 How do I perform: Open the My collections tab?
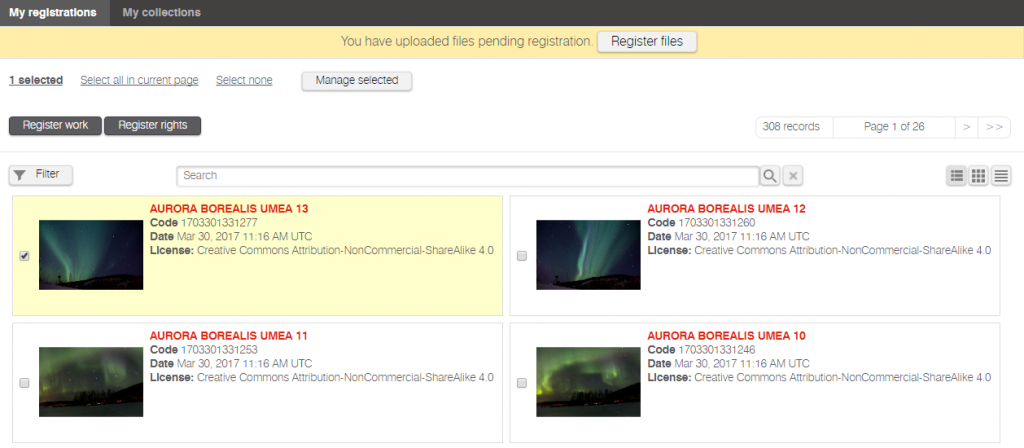(161, 13)
